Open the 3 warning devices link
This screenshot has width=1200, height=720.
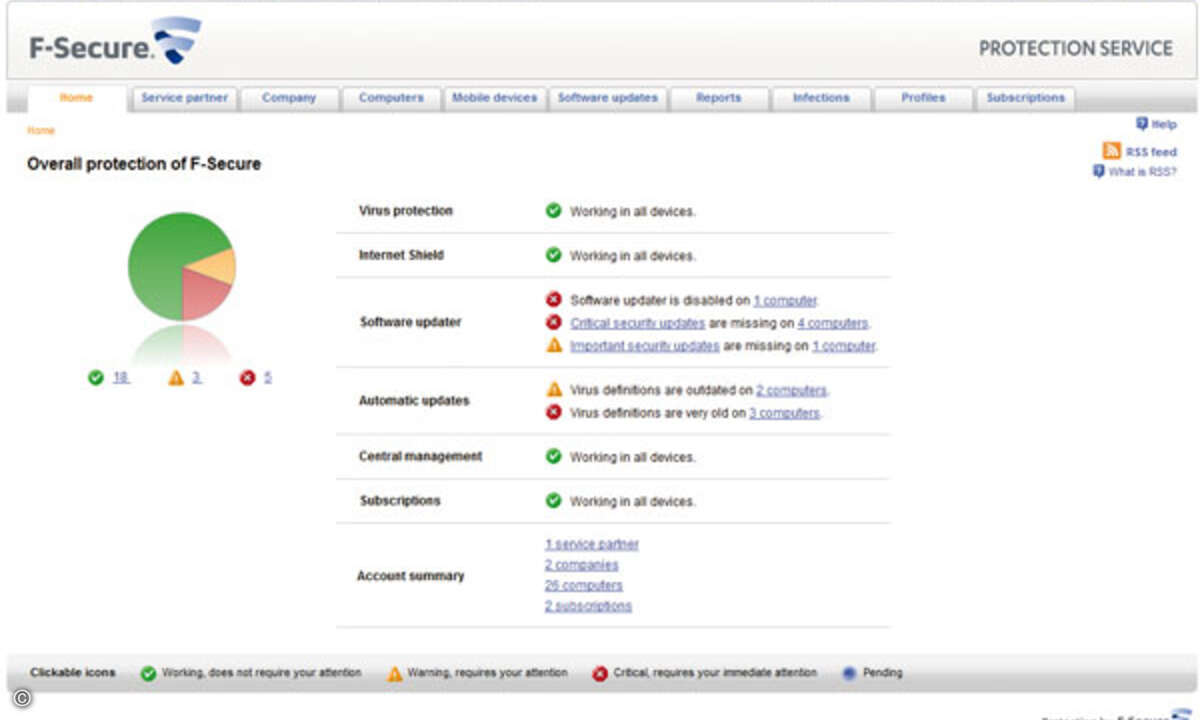(x=197, y=378)
